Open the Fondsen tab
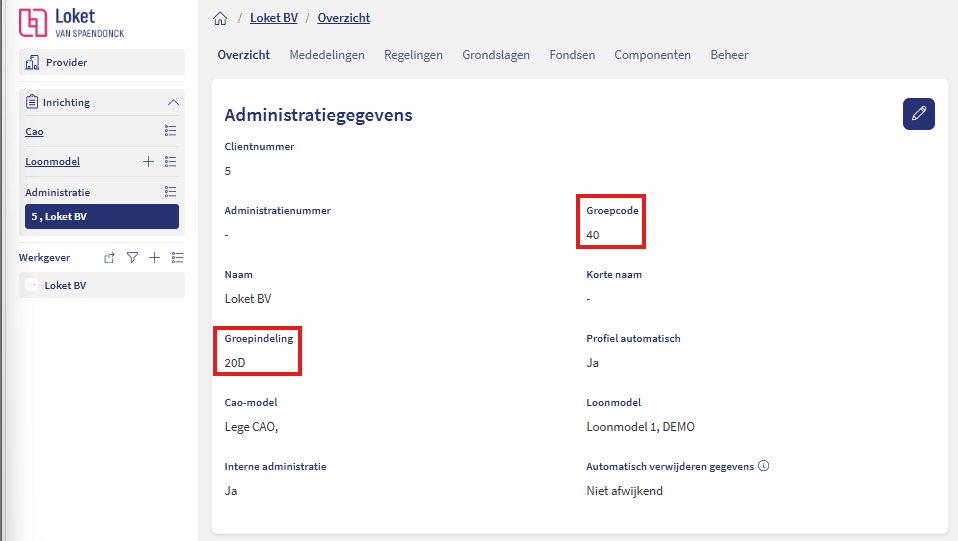 (572, 55)
